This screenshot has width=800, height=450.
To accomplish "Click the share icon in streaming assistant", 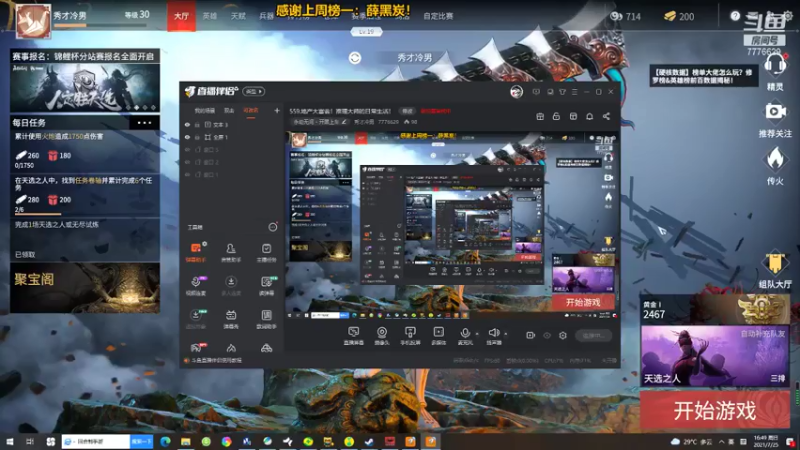I will click(606, 116).
